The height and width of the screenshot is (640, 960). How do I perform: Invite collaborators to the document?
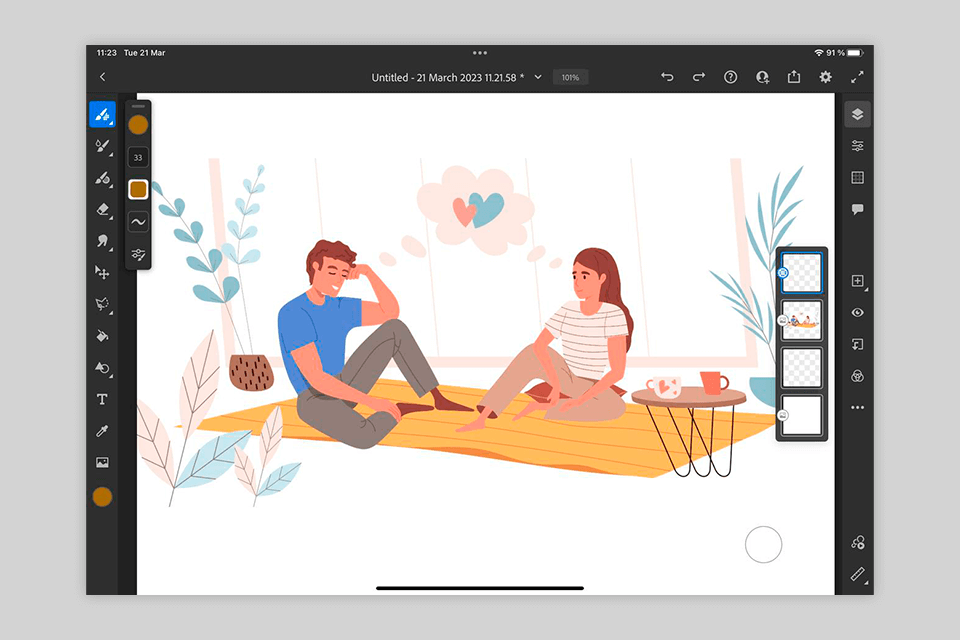(762, 77)
